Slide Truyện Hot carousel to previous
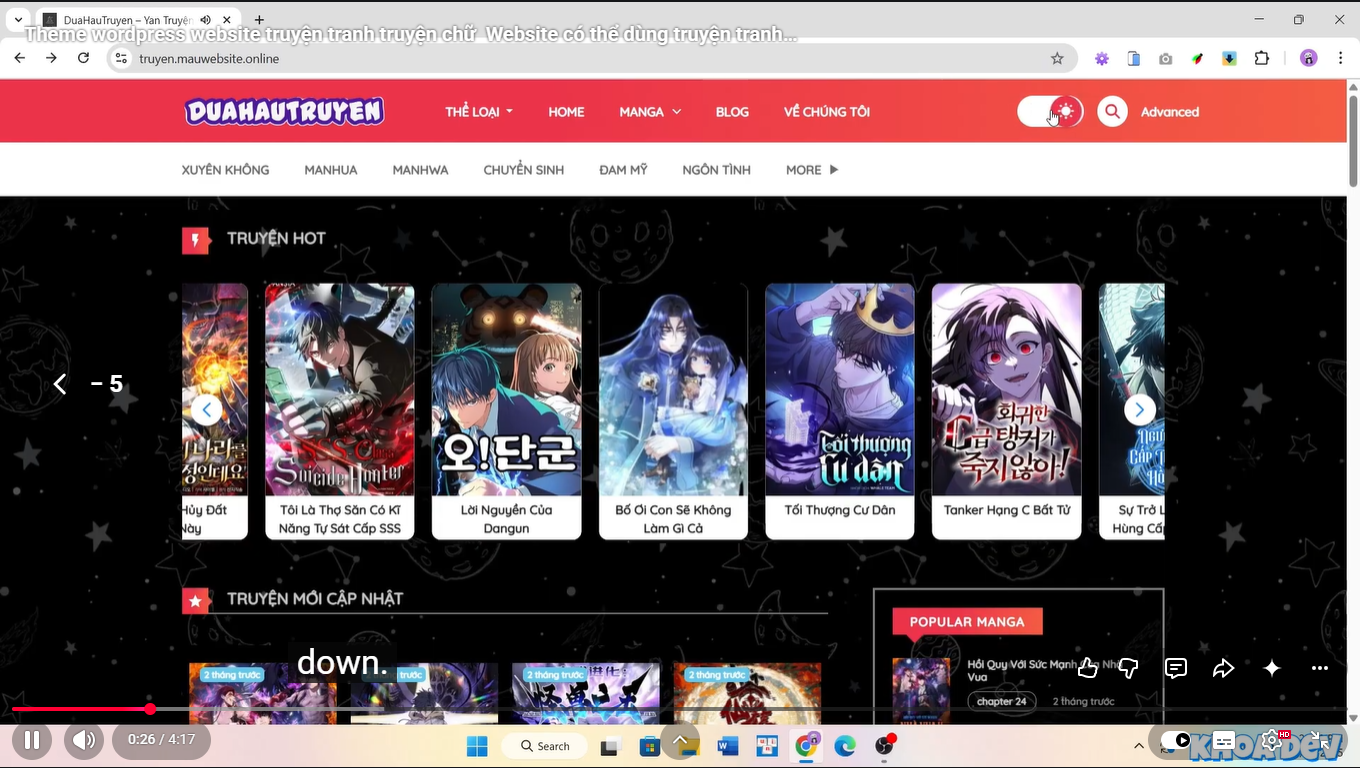The width and height of the screenshot is (1360, 768). (x=207, y=409)
